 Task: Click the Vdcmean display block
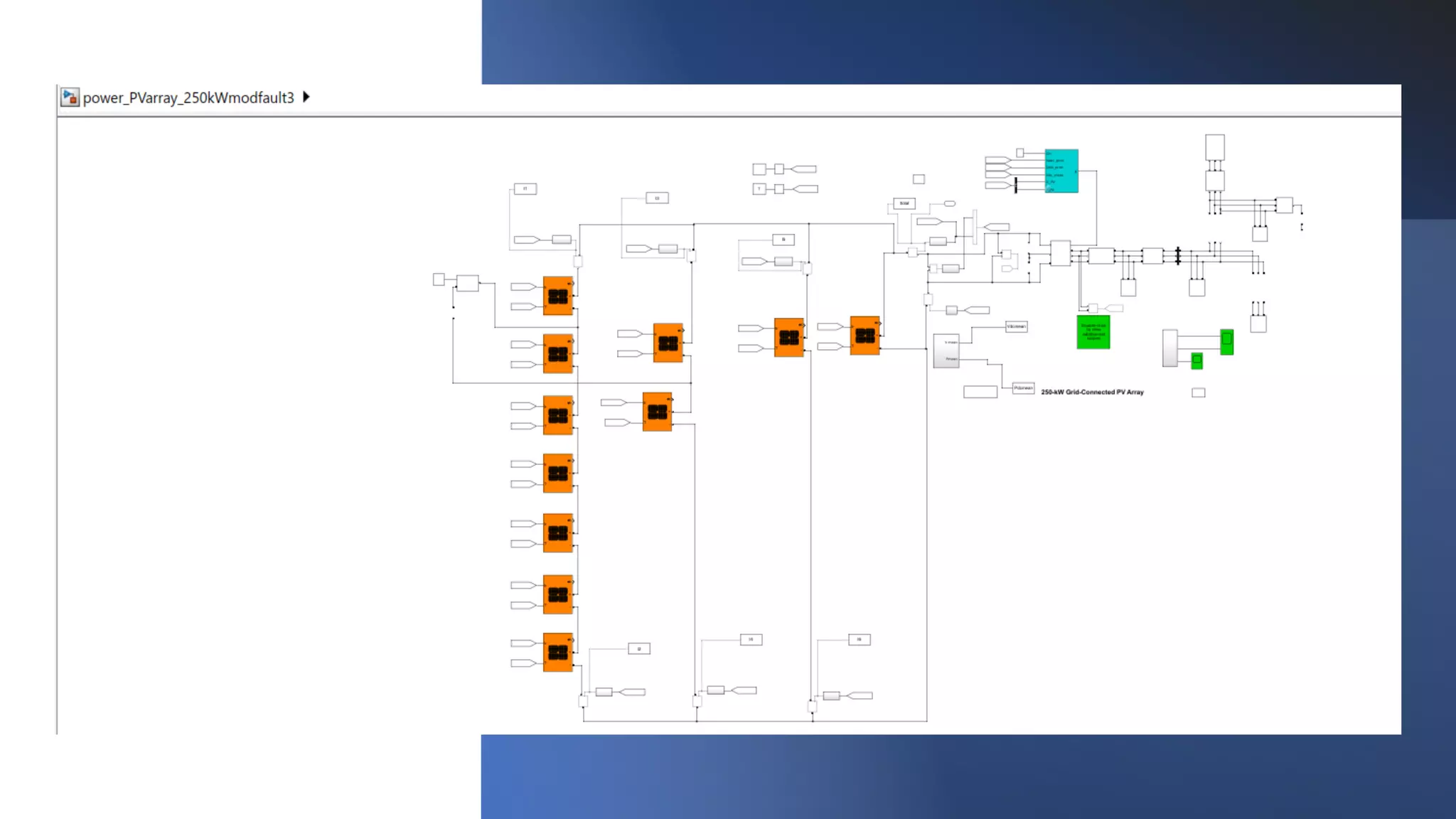[x=1016, y=327]
